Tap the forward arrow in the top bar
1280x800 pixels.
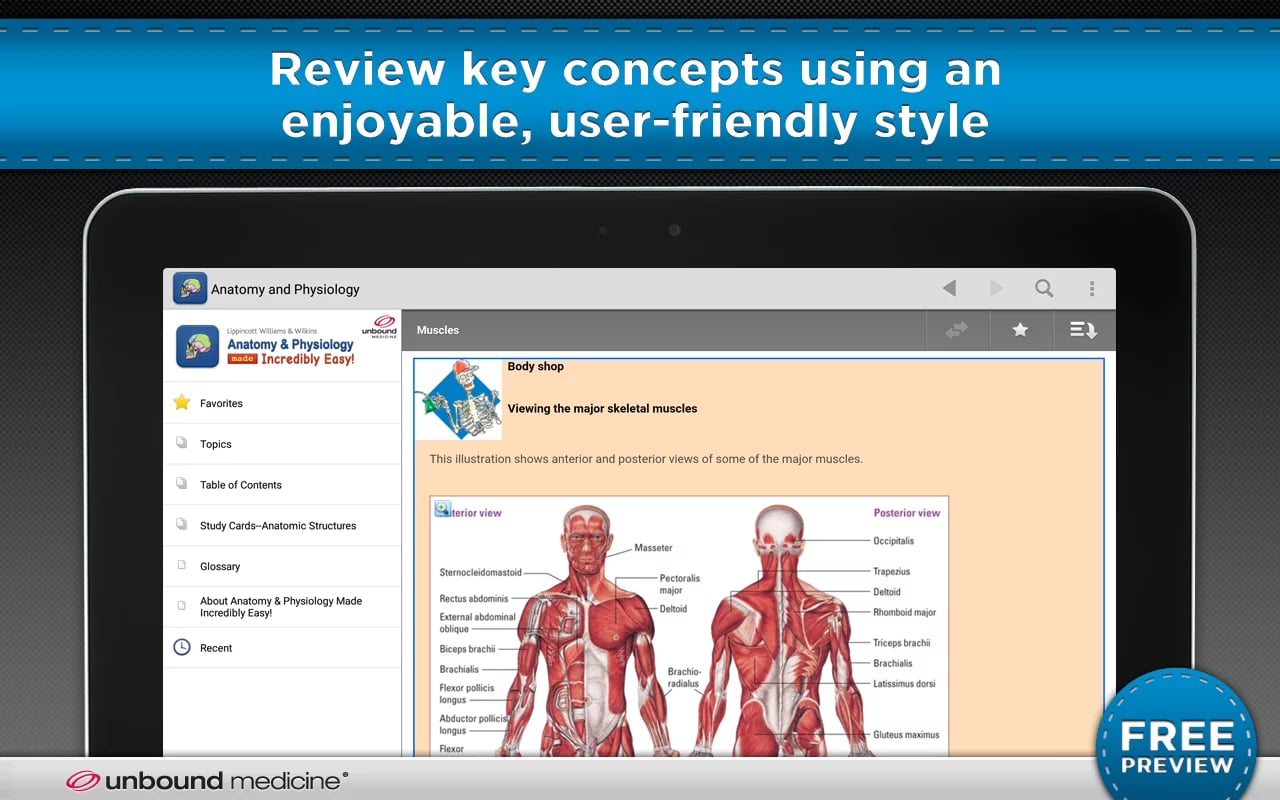(x=996, y=289)
